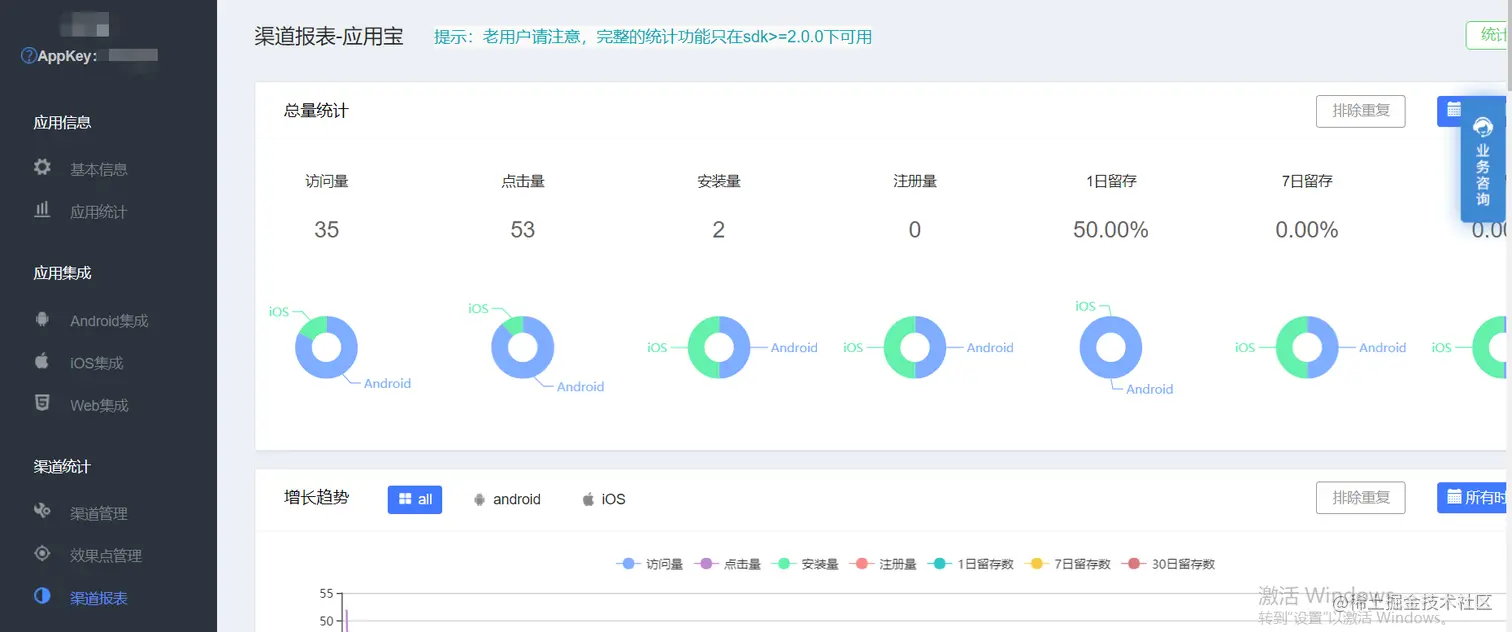The height and width of the screenshot is (632, 1512).
Task: Click the 所有时 date button in 增长趋势
Action: [x=1474, y=497]
